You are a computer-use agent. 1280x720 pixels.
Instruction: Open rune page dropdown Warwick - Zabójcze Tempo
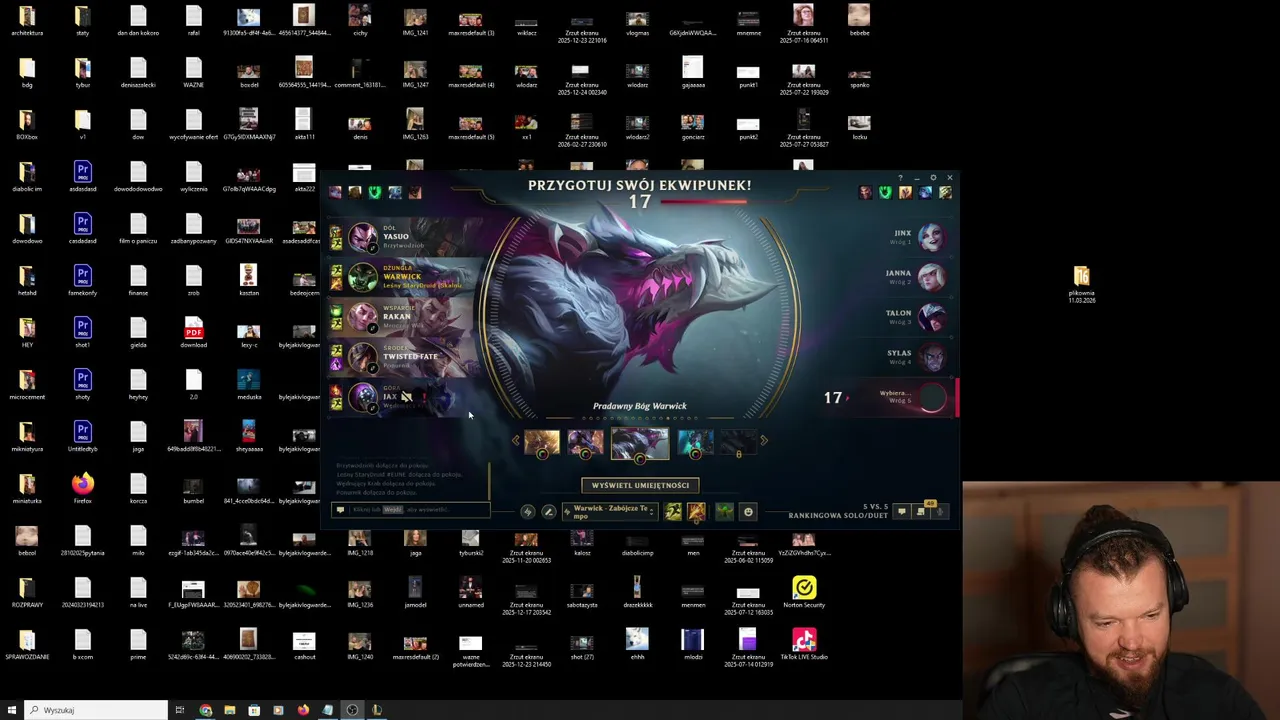click(609, 512)
